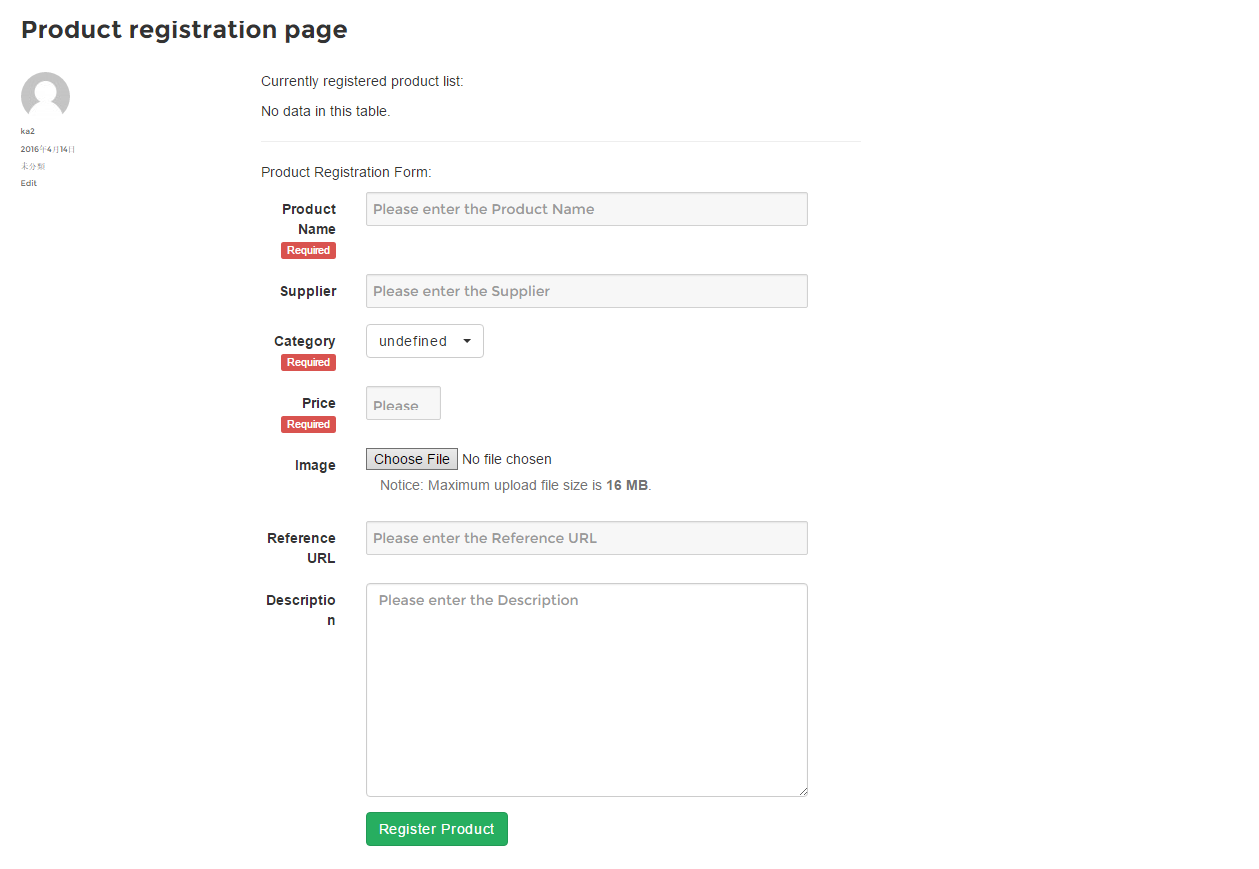This screenshot has width=1259, height=869.
Task: Open the Category dropdown showing undefined
Action: pyautogui.click(x=424, y=341)
